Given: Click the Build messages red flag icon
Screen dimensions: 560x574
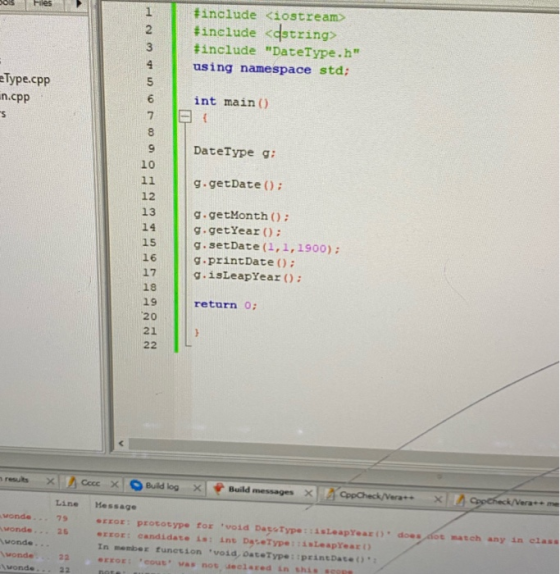Looking at the screenshot, I should [219, 488].
